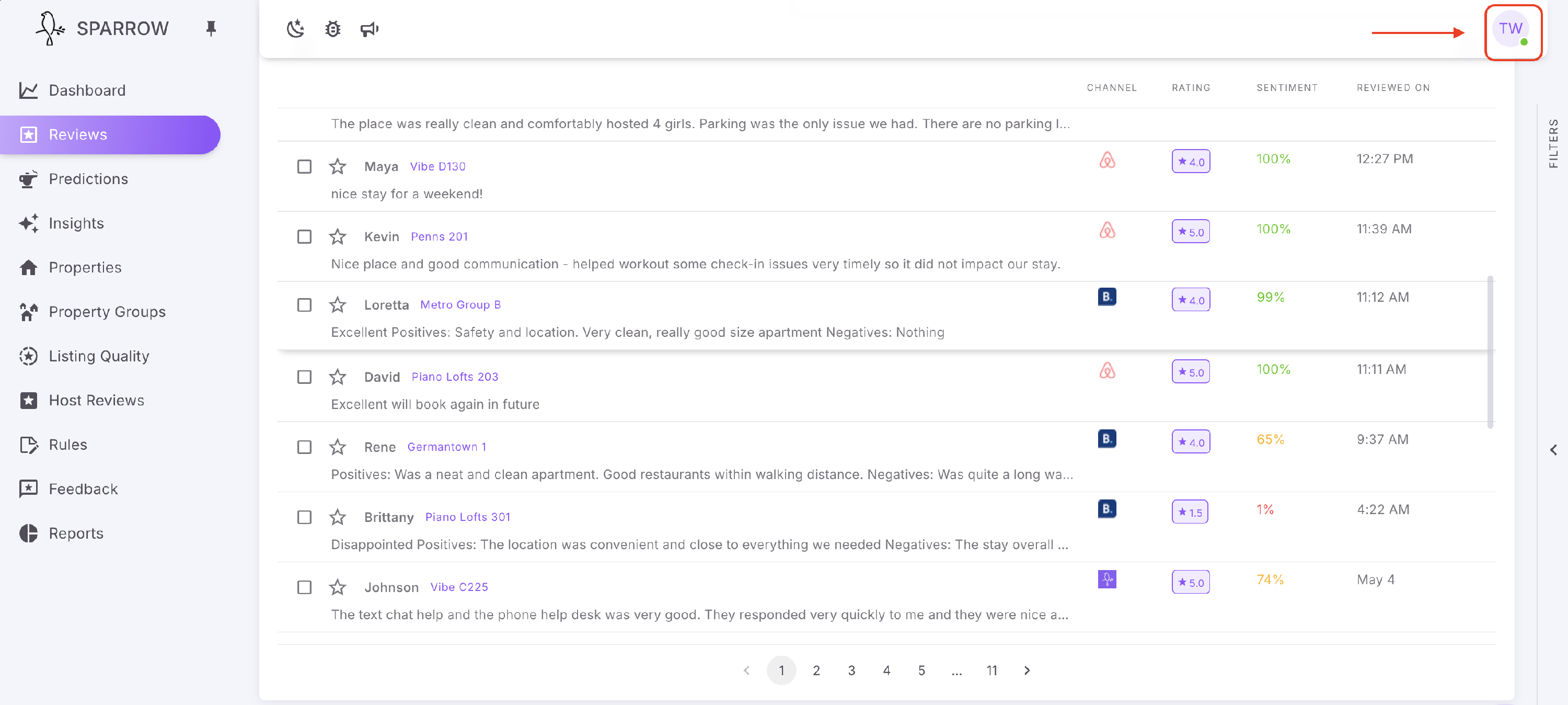This screenshot has height=705, width=1568.
Task: Click Airbnb channel icon on Kevin's review
Action: point(1107,230)
